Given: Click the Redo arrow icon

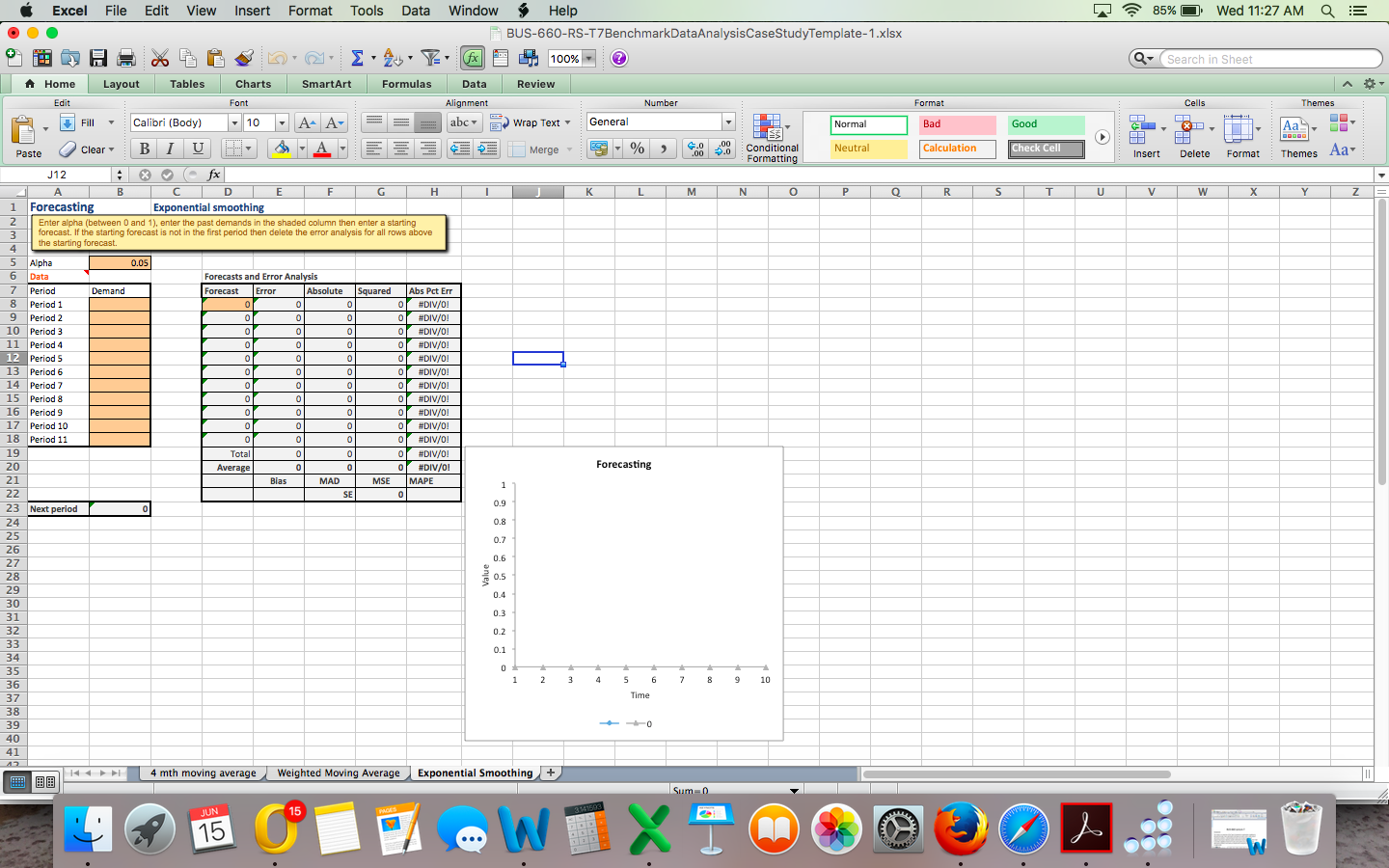Looking at the screenshot, I should click(x=314, y=58).
